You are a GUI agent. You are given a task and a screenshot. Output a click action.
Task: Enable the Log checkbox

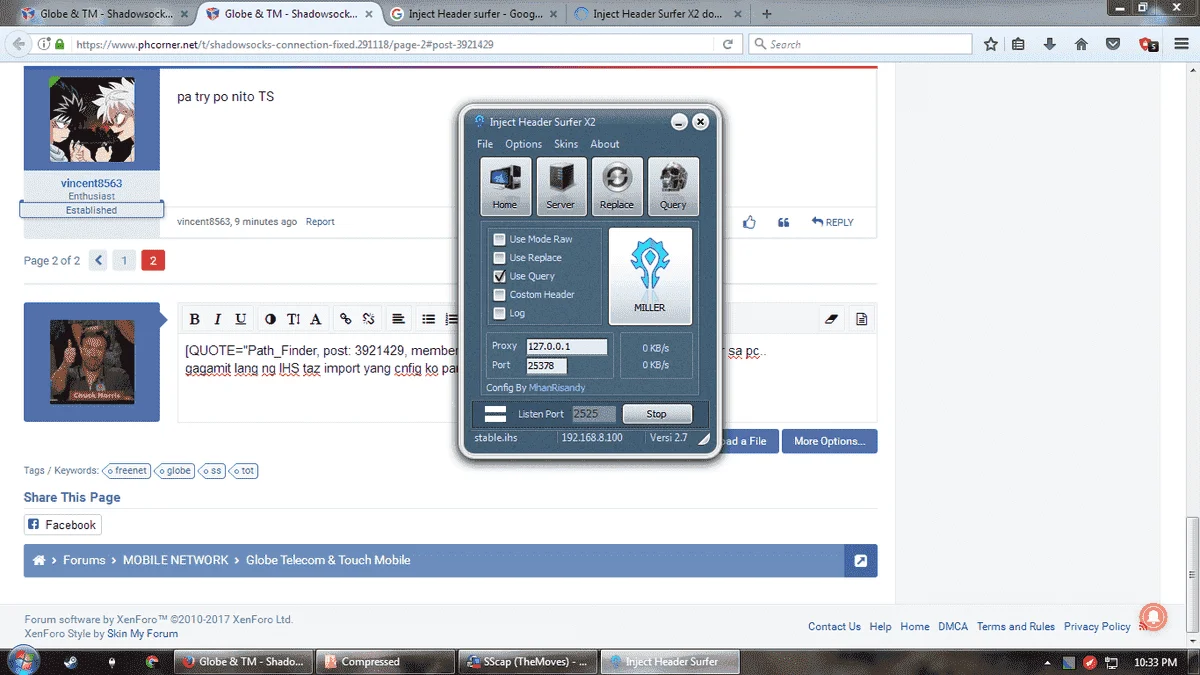coord(500,313)
